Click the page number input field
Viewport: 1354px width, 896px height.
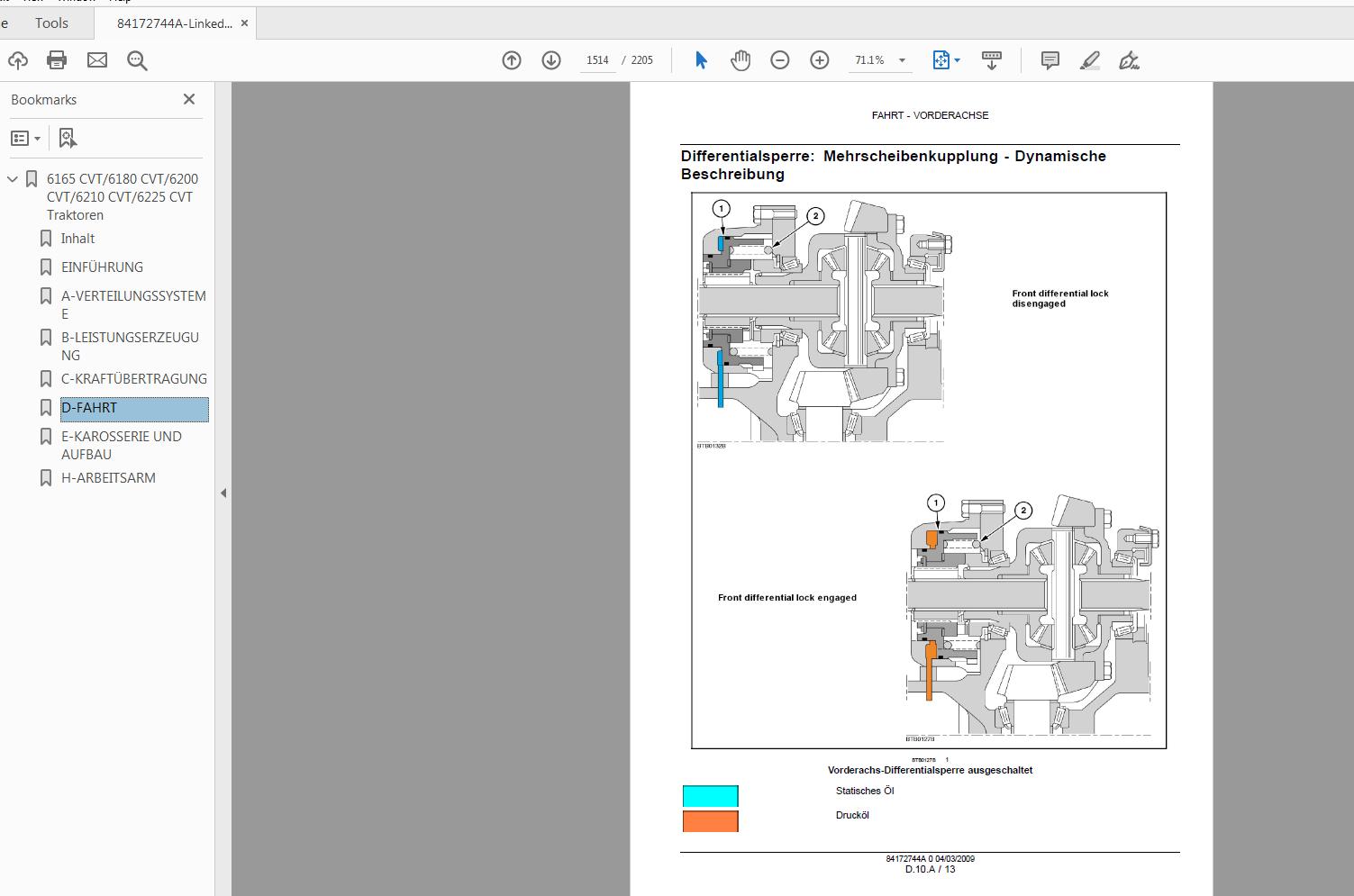[x=597, y=60]
